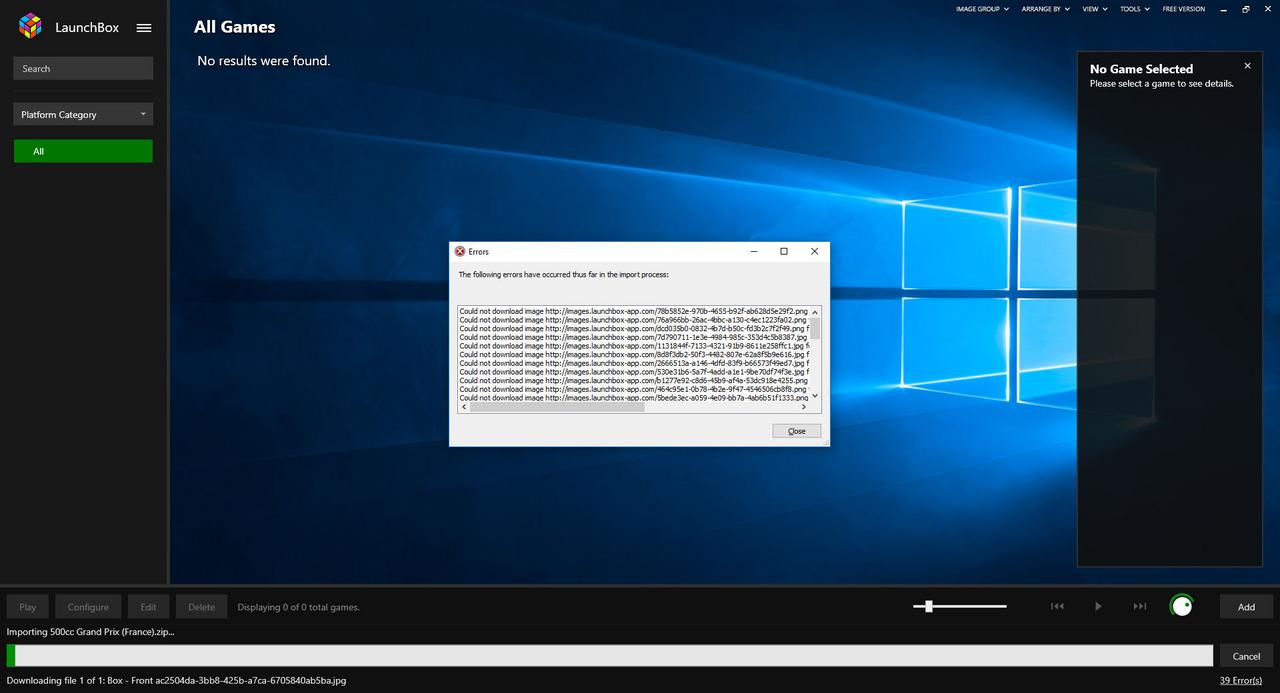Image resolution: width=1280 pixels, height=693 pixels.
Task: Select error line containing 7d790711-1e3e
Action: (634, 337)
